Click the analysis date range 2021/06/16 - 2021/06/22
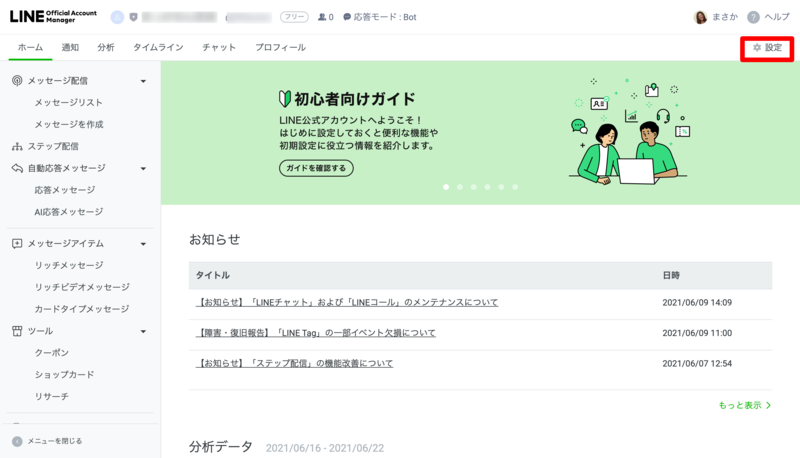The width and height of the screenshot is (800, 458). [x=324, y=448]
